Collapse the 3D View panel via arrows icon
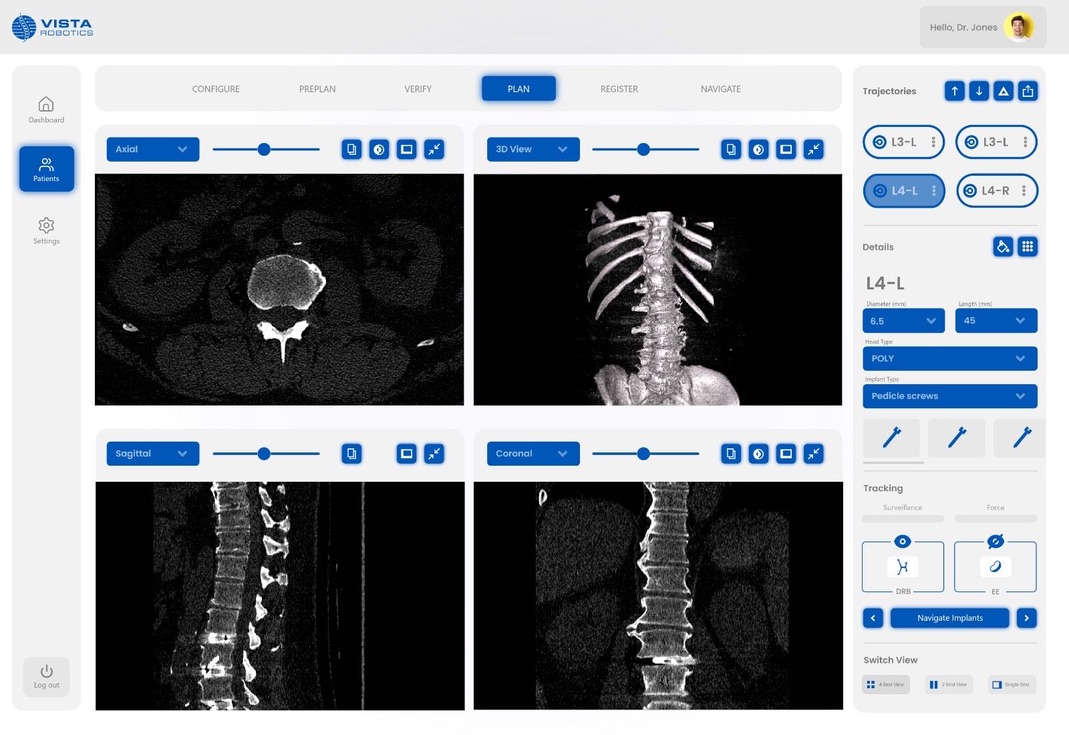The image size is (1069, 735). pyautogui.click(x=813, y=149)
